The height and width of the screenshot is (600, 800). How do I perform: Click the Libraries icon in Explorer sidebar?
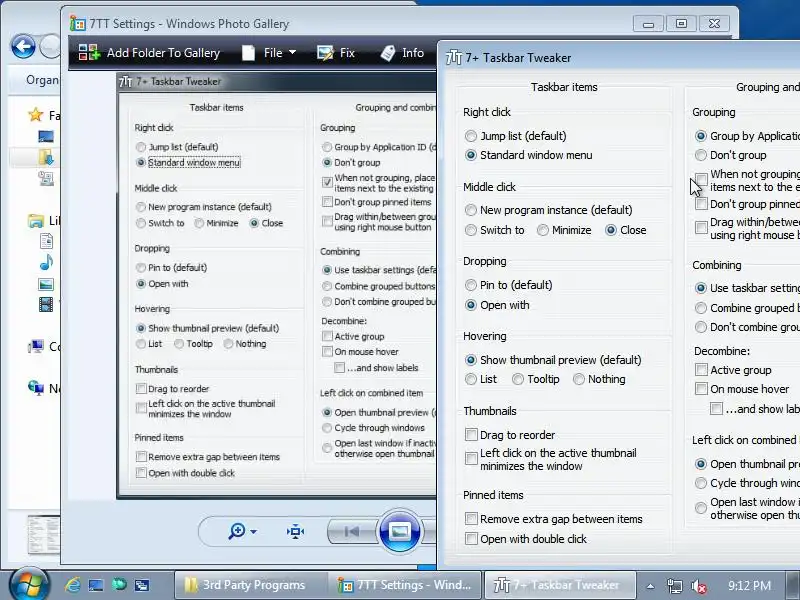pos(36,220)
